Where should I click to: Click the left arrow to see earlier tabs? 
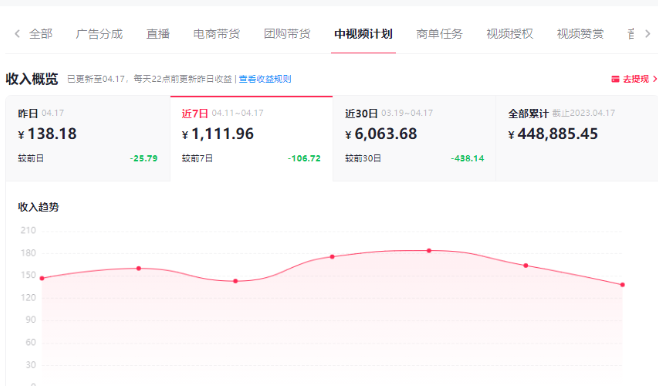pyautogui.click(x=17, y=34)
